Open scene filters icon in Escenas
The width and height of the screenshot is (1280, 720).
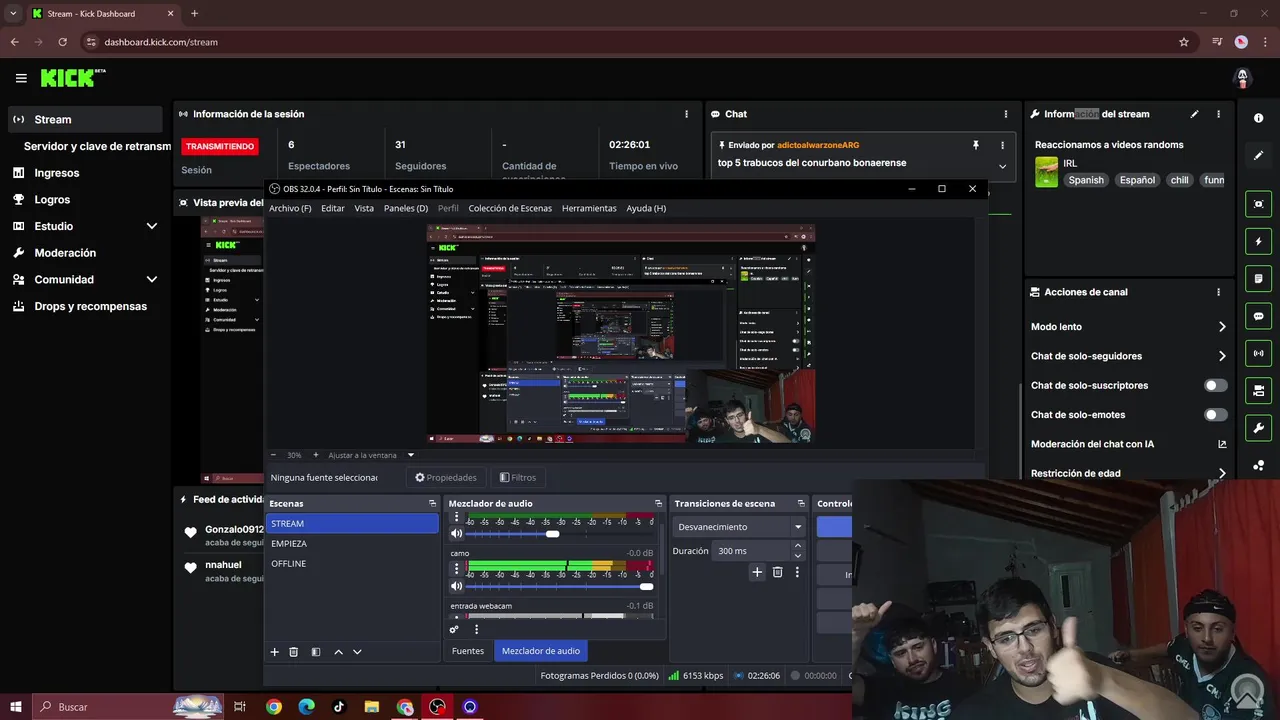[316, 652]
